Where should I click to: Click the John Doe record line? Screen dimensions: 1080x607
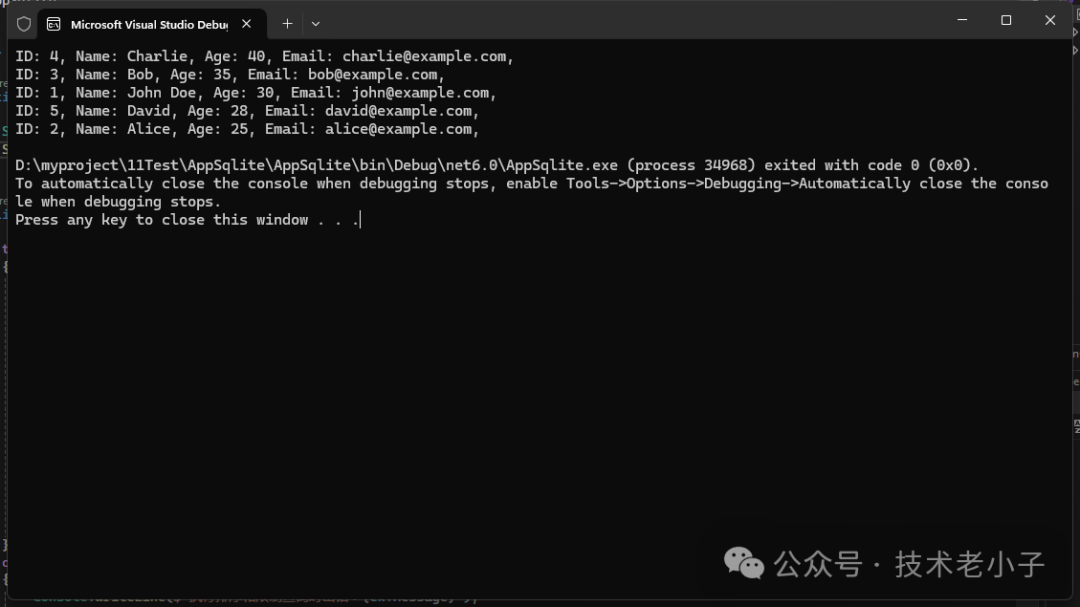coord(255,93)
